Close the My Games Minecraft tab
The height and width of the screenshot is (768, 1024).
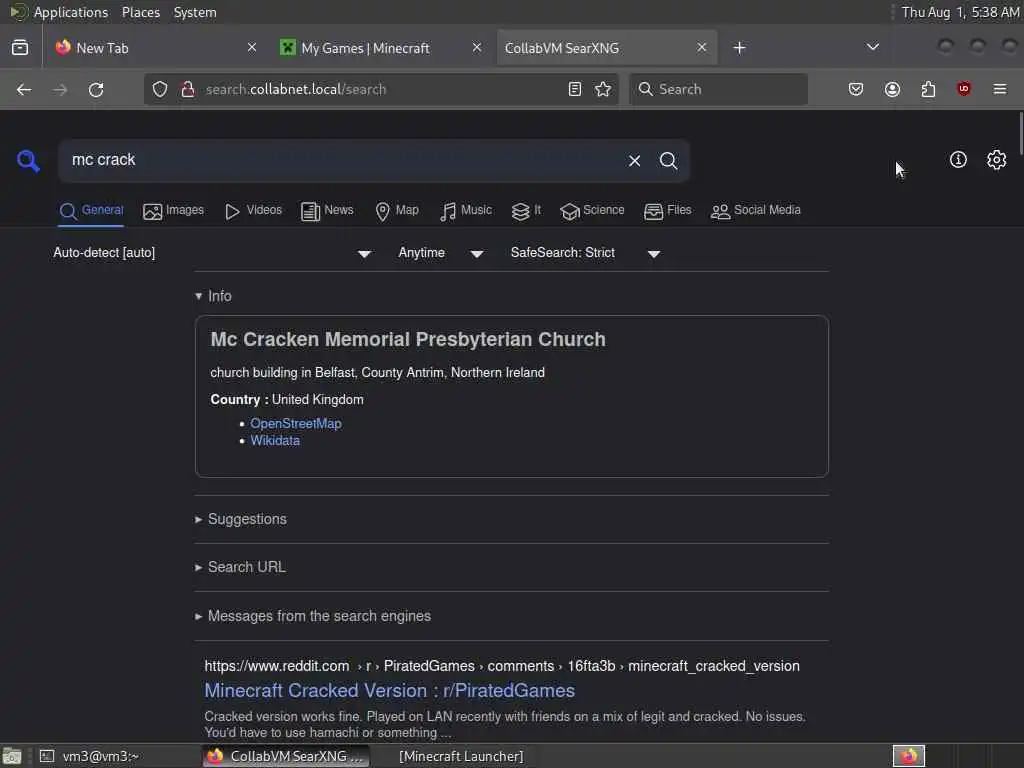coord(477,48)
